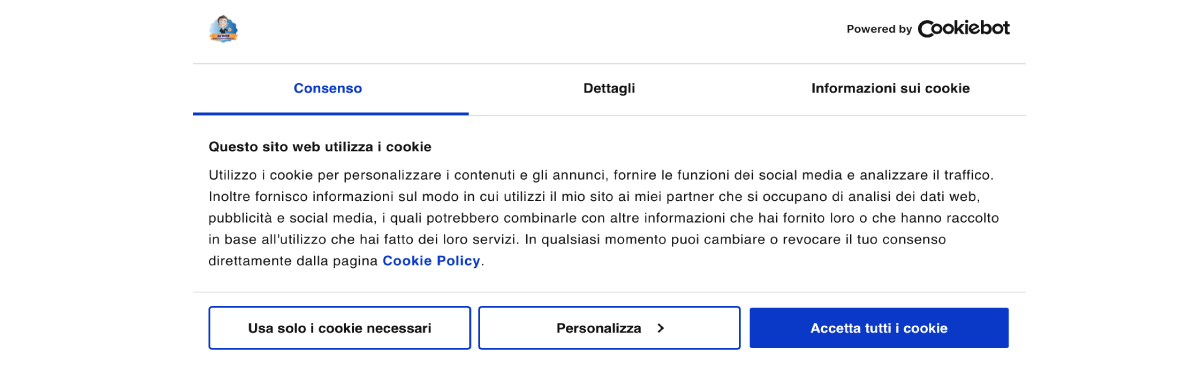Image resolution: width=1200 pixels, height=385 pixels.
Task: Switch to the Consenso tab
Action: tap(328, 89)
